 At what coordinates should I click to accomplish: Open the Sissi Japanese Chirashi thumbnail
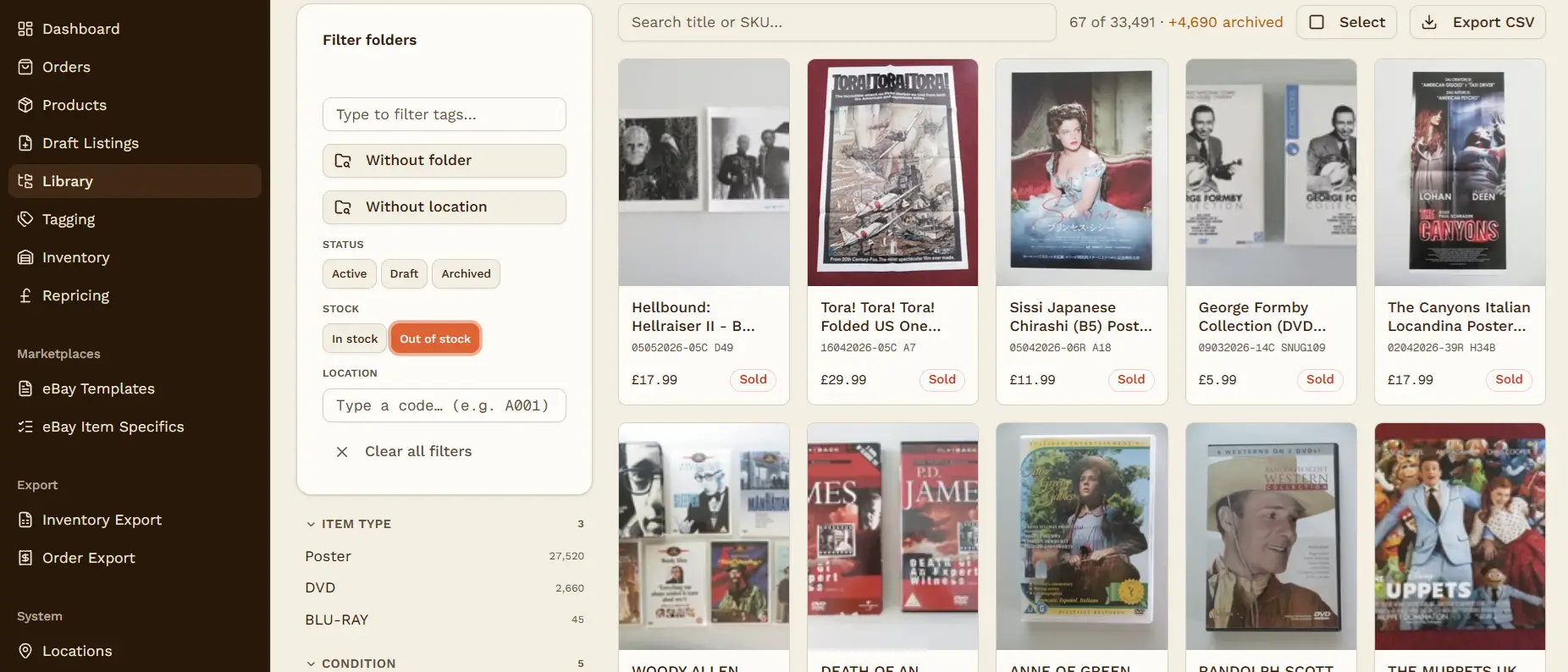tap(1082, 173)
